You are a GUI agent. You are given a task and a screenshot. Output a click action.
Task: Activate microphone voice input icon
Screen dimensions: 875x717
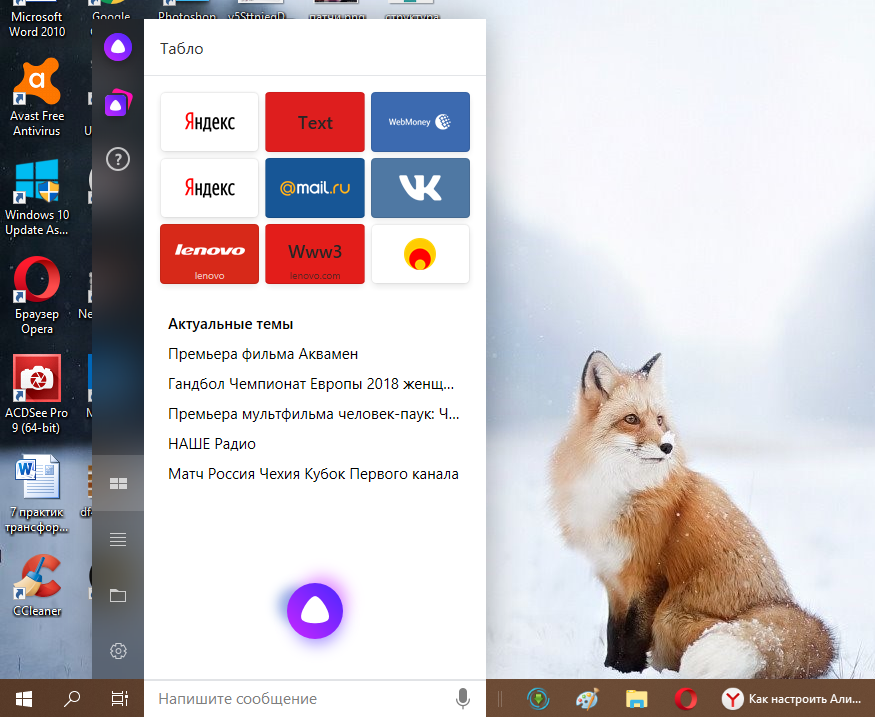(463, 698)
